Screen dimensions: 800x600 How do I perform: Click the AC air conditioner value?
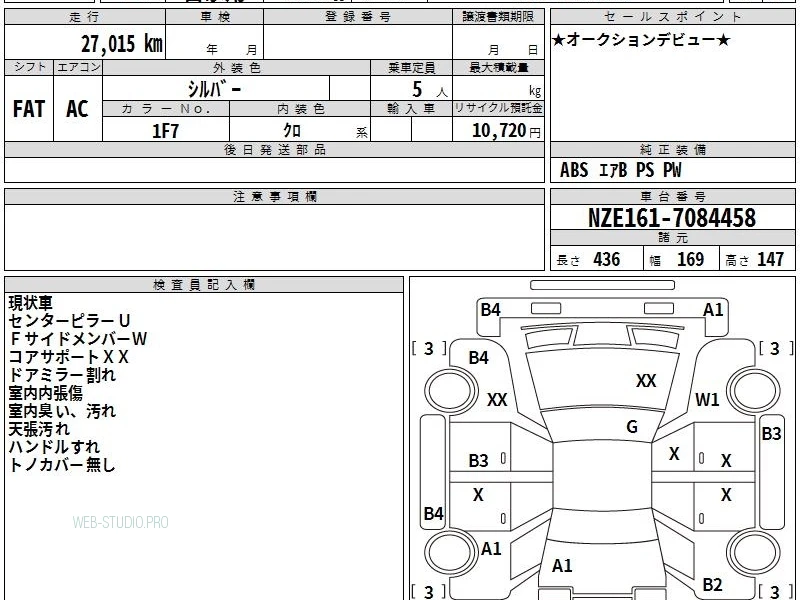pyautogui.click(x=78, y=109)
